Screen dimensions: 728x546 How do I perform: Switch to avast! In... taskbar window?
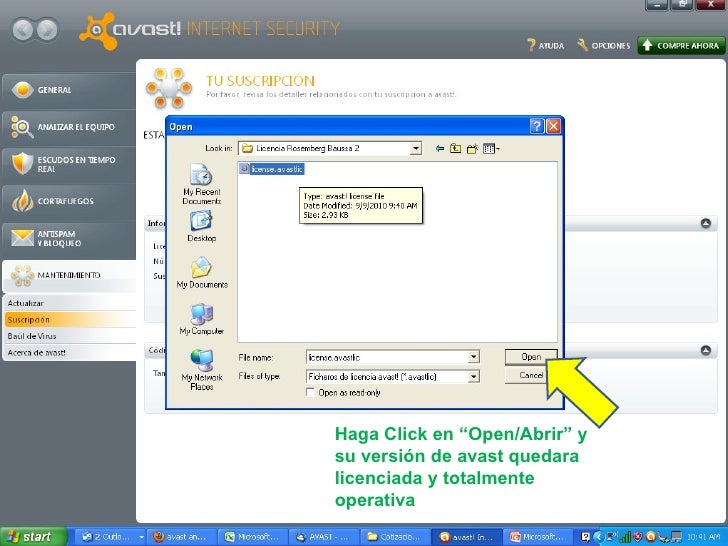467,537
